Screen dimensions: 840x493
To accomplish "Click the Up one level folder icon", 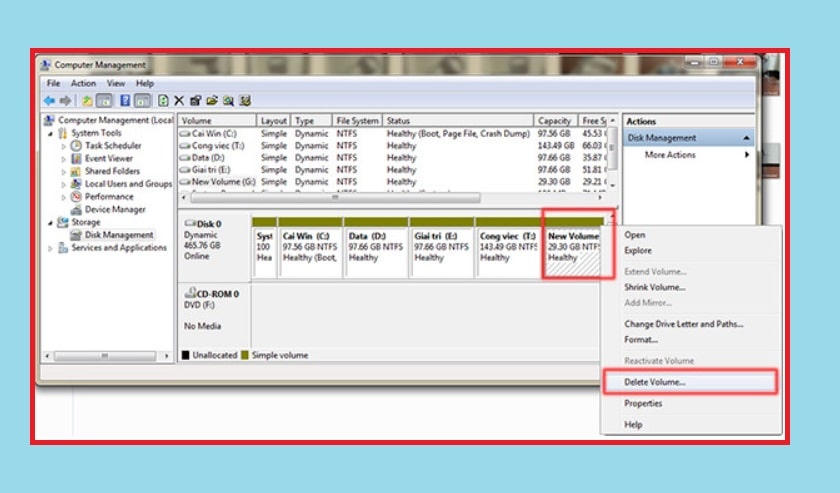I will pos(87,100).
